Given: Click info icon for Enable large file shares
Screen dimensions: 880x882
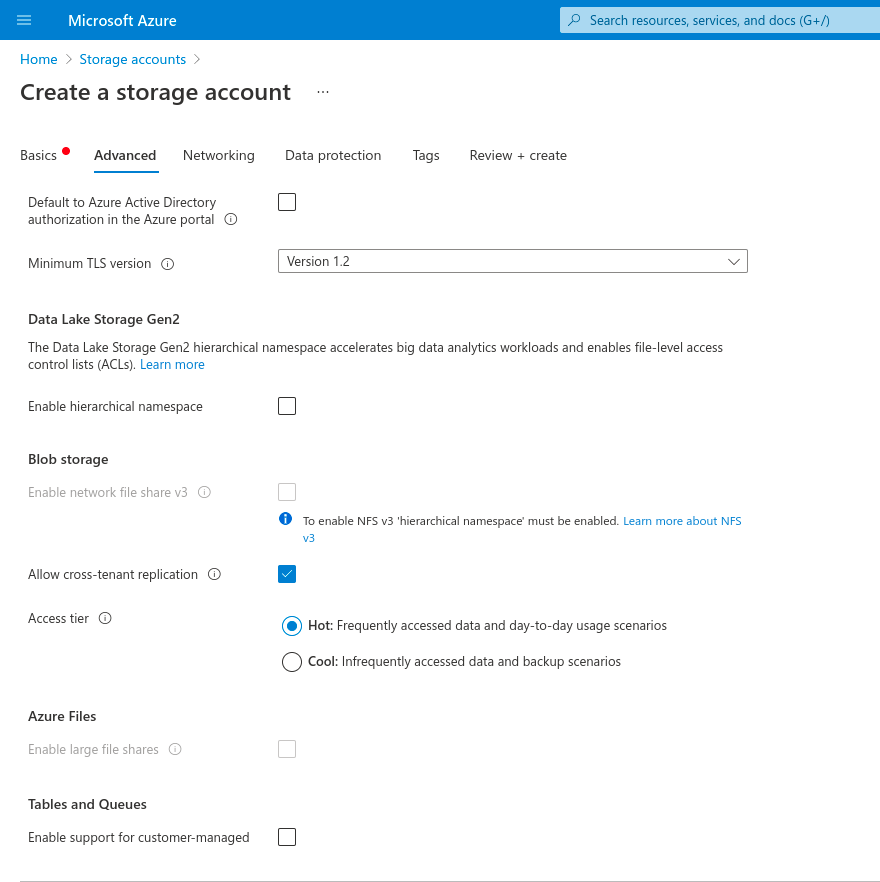Looking at the screenshot, I should pyautogui.click(x=175, y=750).
